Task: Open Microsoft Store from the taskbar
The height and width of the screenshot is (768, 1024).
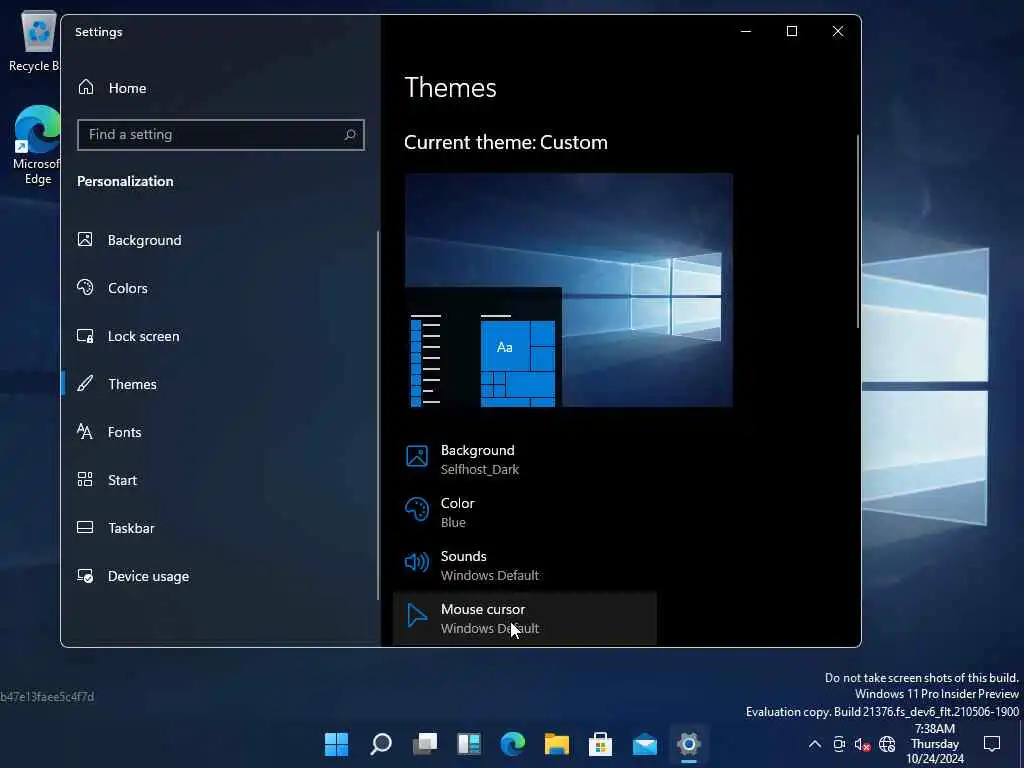Action: pyautogui.click(x=600, y=744)
